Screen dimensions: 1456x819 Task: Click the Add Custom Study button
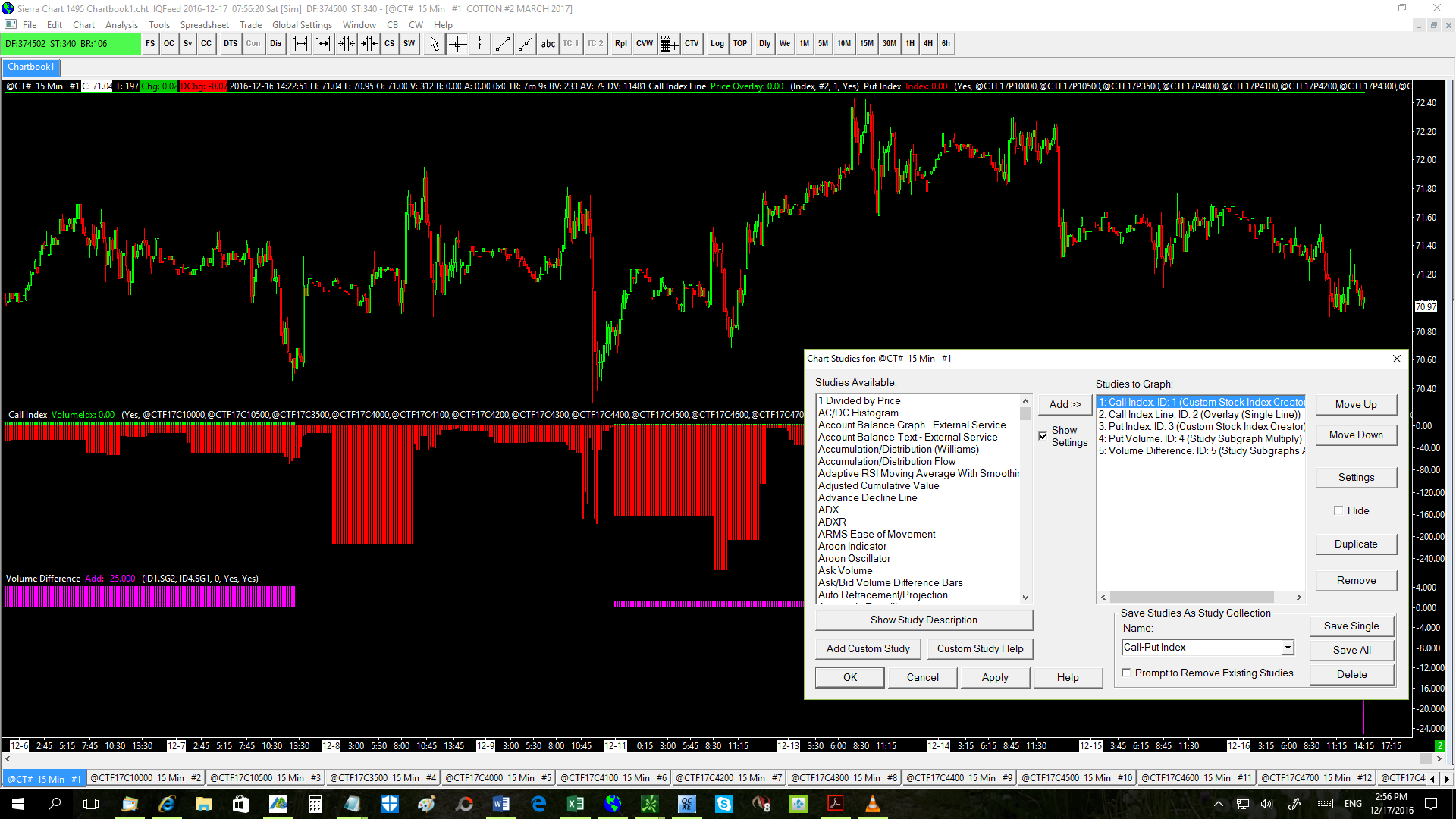[868, 648]
